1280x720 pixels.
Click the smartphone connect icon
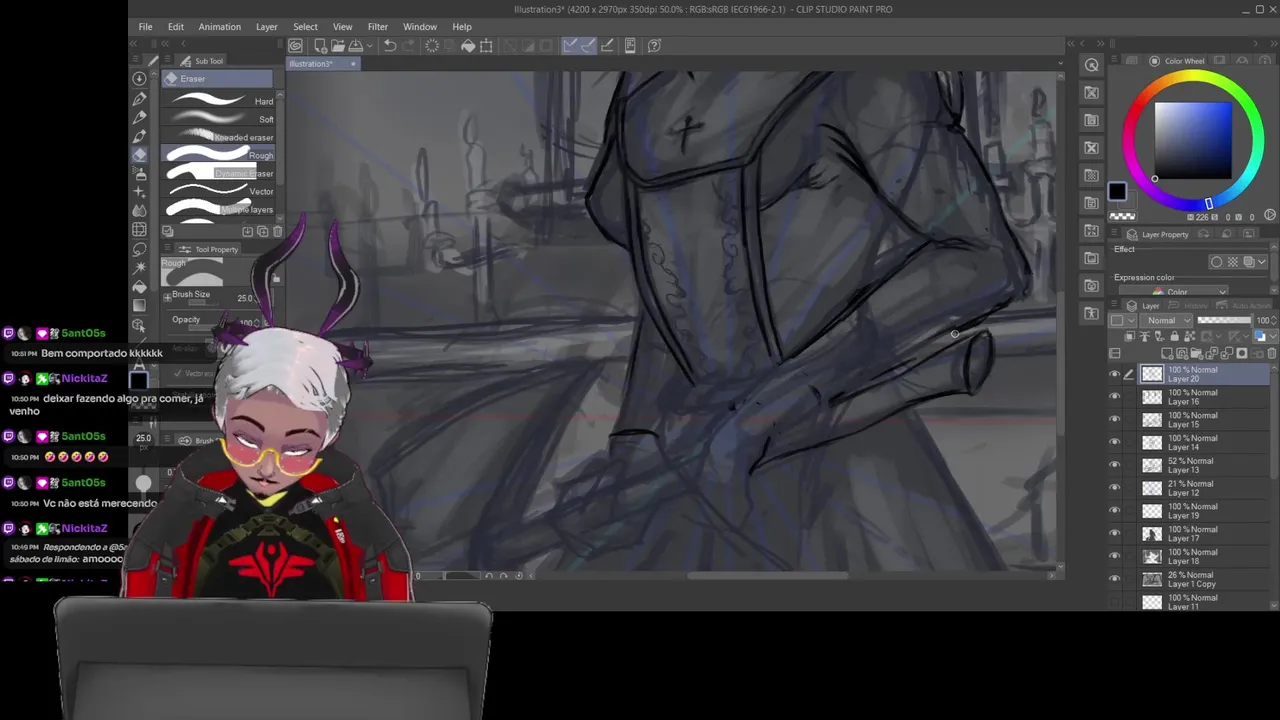coord(630,45)
